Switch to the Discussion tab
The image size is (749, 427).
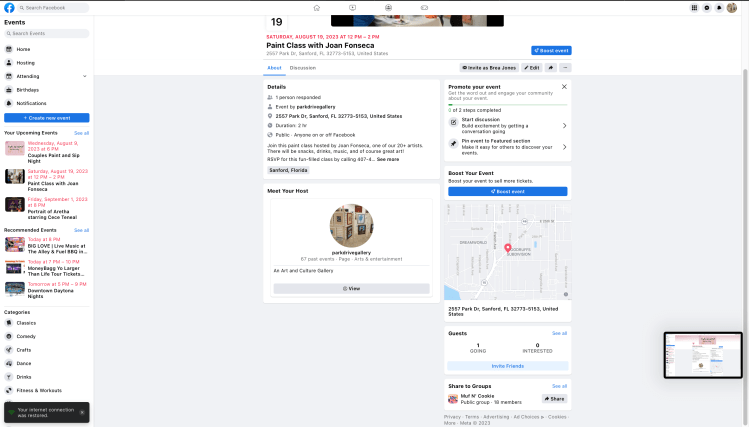click(302, 67)
